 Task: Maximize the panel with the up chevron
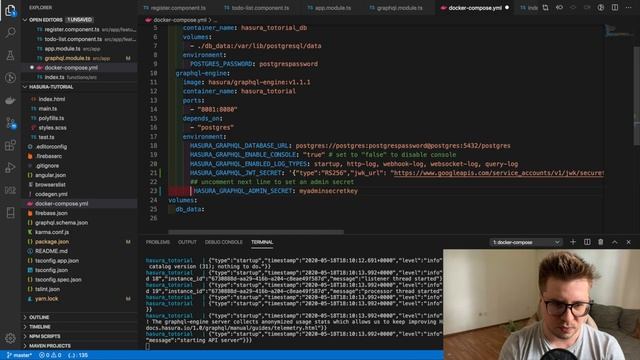click(x=615, y=242)
